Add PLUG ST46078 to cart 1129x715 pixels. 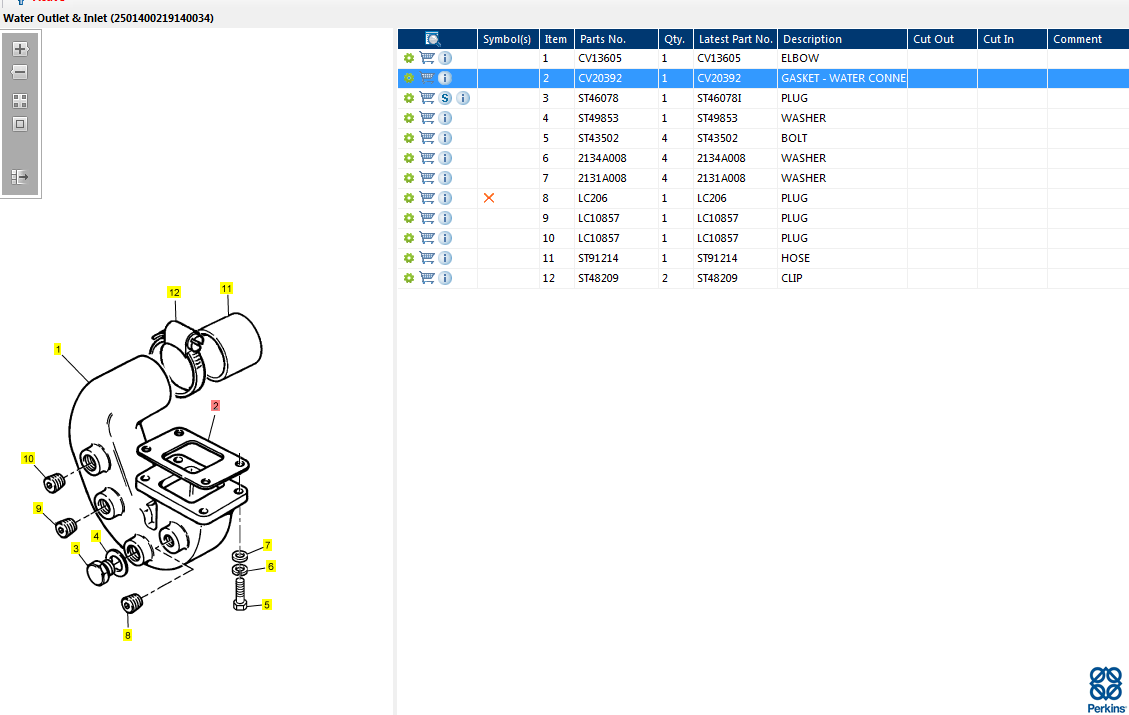click(x=427, y=98)
